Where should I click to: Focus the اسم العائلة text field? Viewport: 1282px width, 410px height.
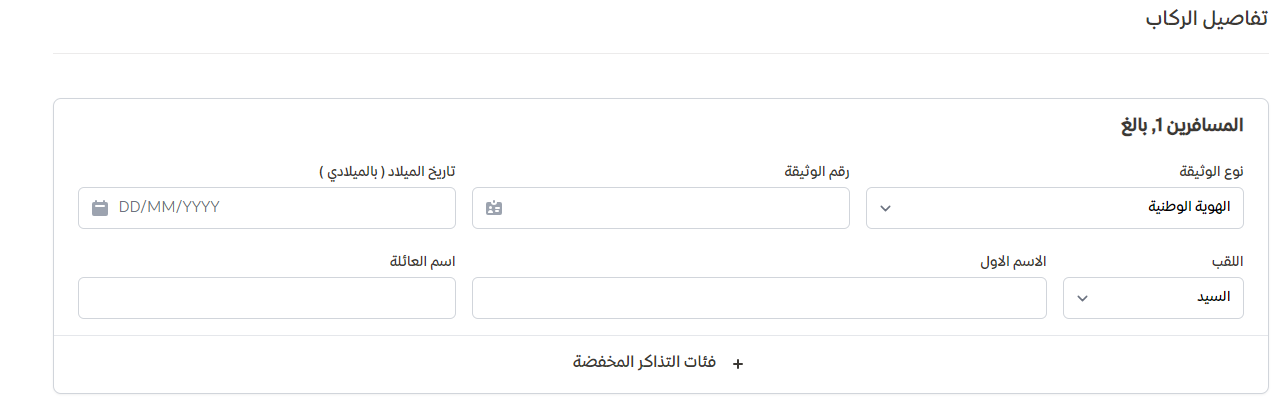266,298
